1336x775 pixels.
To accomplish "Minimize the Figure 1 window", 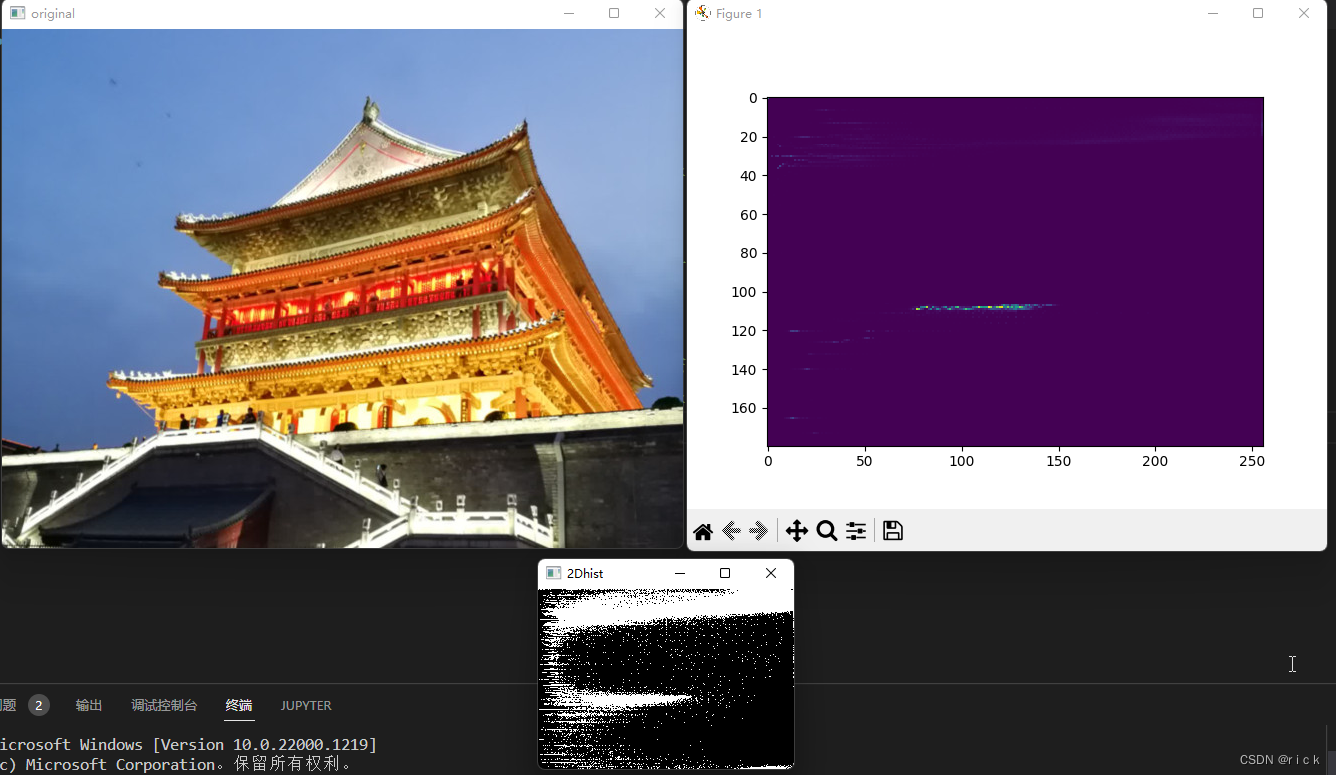I will [x=1213, y=13].
